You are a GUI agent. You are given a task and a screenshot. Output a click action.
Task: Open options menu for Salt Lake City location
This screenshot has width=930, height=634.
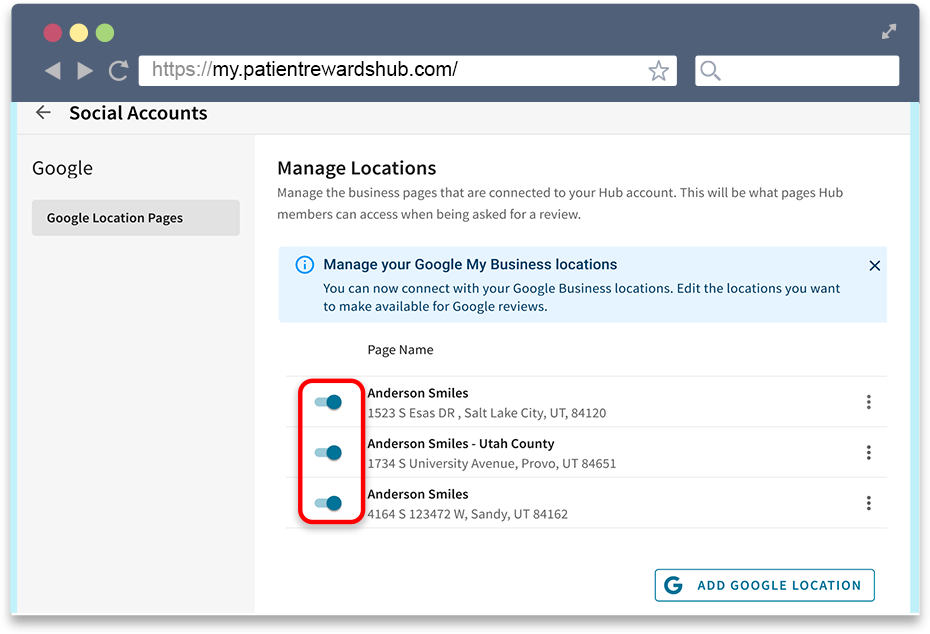(x=868, y=402)
